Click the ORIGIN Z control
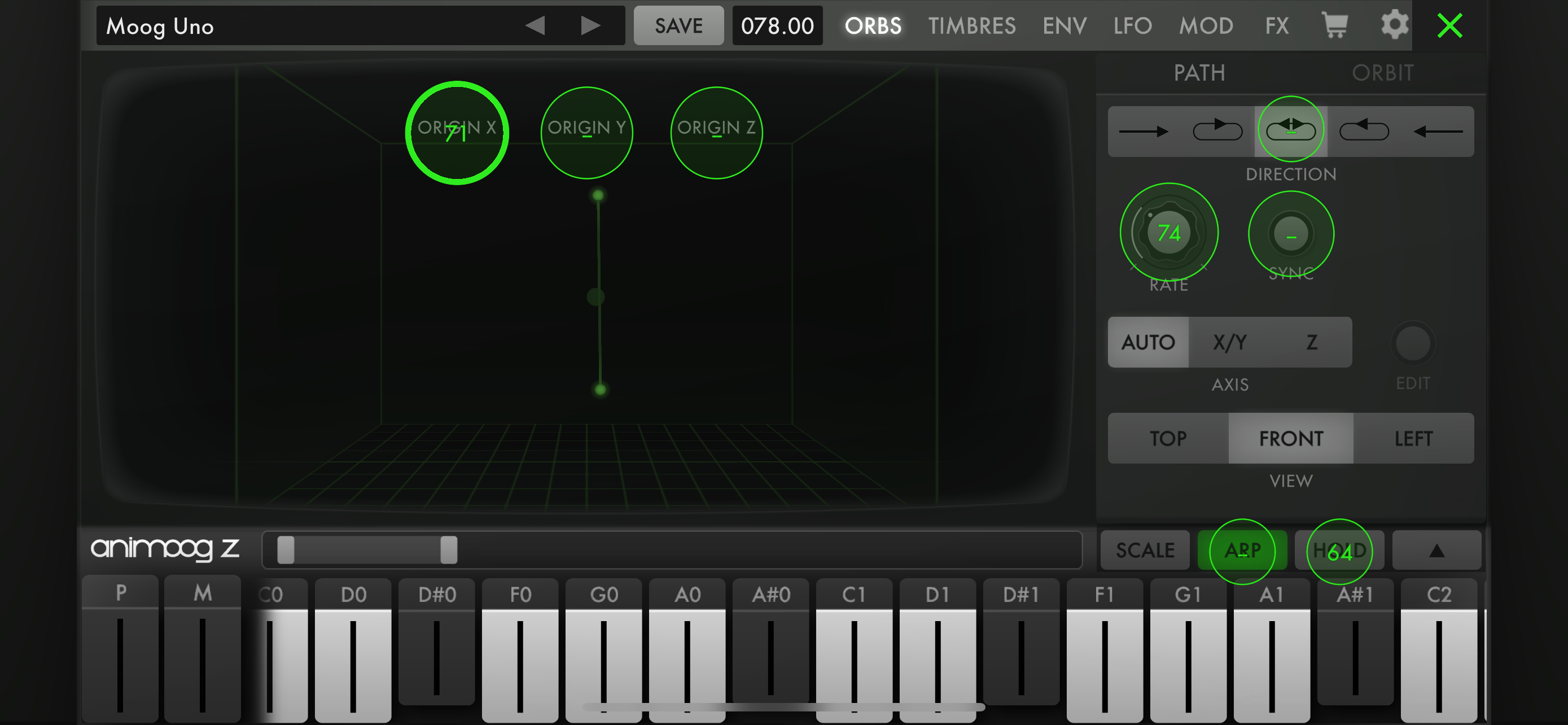The width and height of the screenshot is (1568, 725). (x=716, y=132)
